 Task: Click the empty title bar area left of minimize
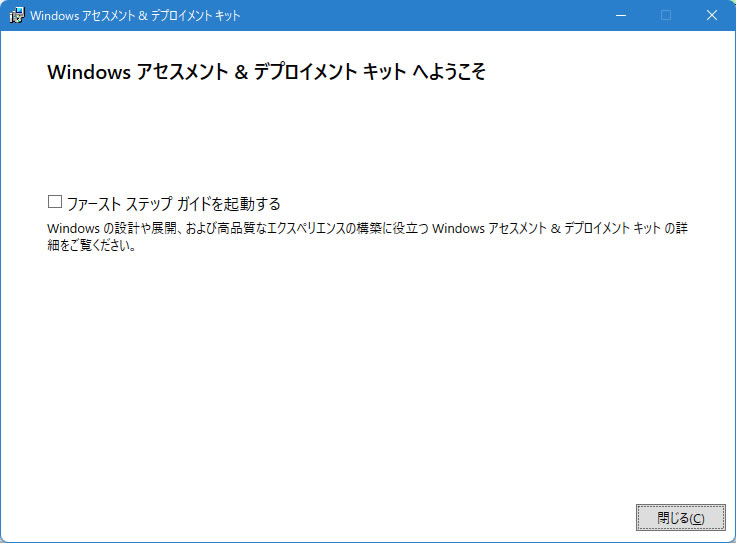(420, 16)
